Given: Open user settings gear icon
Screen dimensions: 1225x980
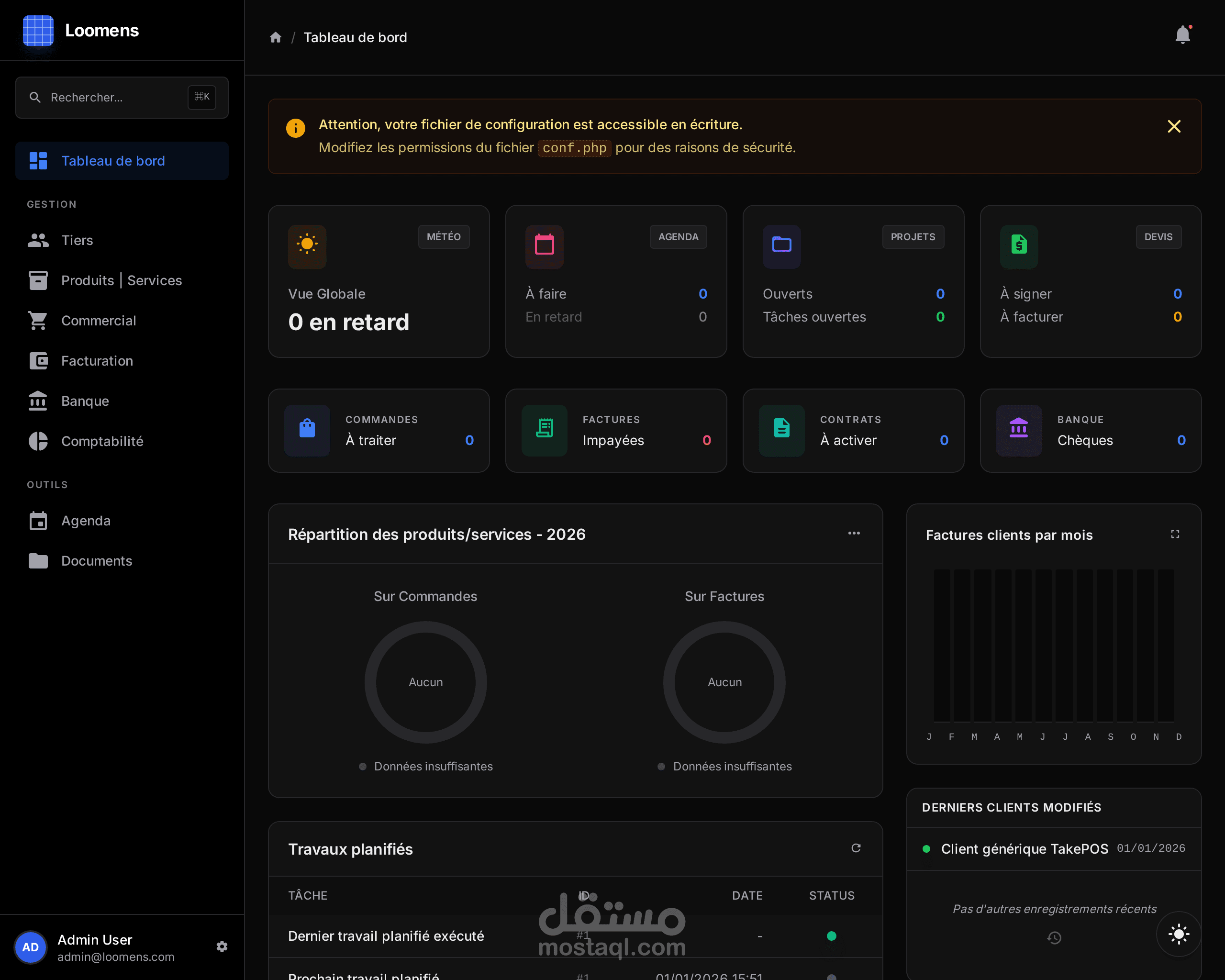Looking at the screenshot, I should coord(222,946).
